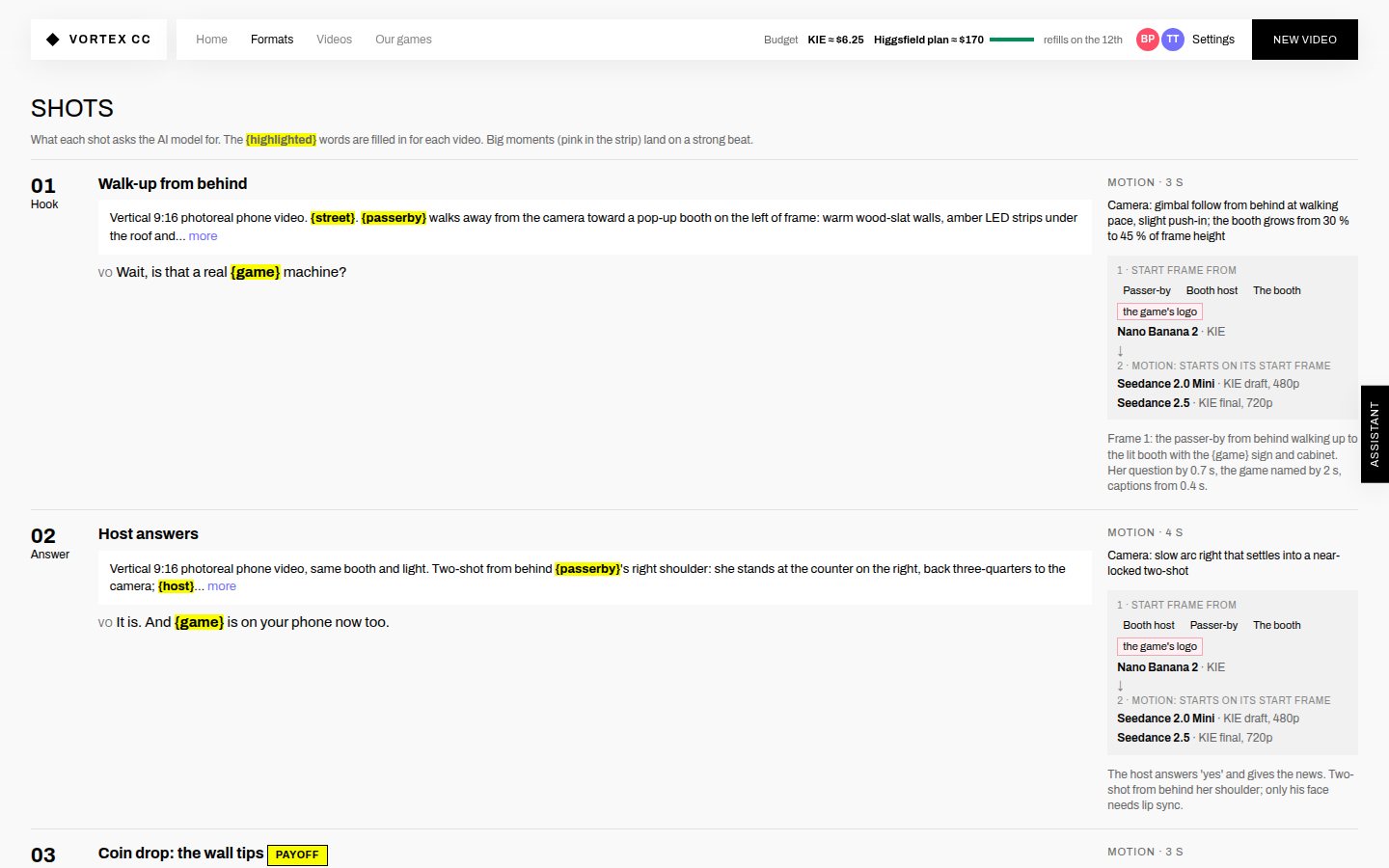Select The booth chip in shot 01
Screen dimensions: 1389x868
point(1276,290)
